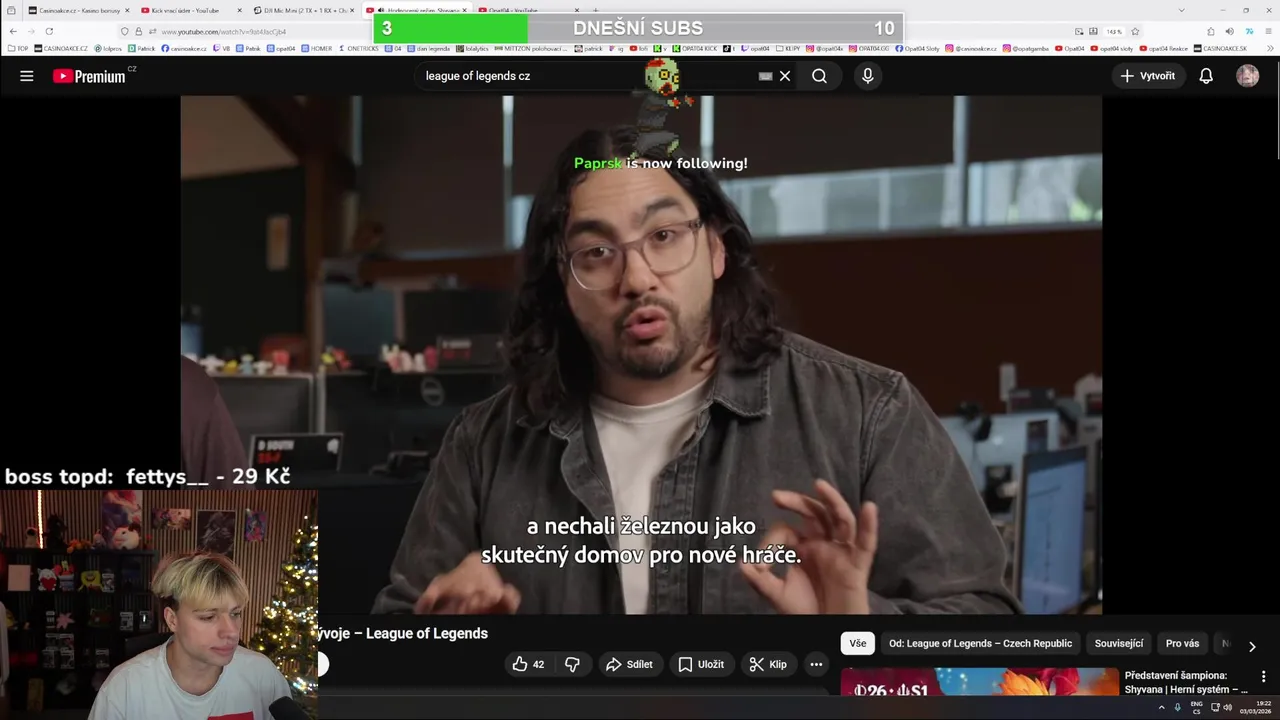Open the account avatar menu
1280x720 pixels.
pos(1247,76)
